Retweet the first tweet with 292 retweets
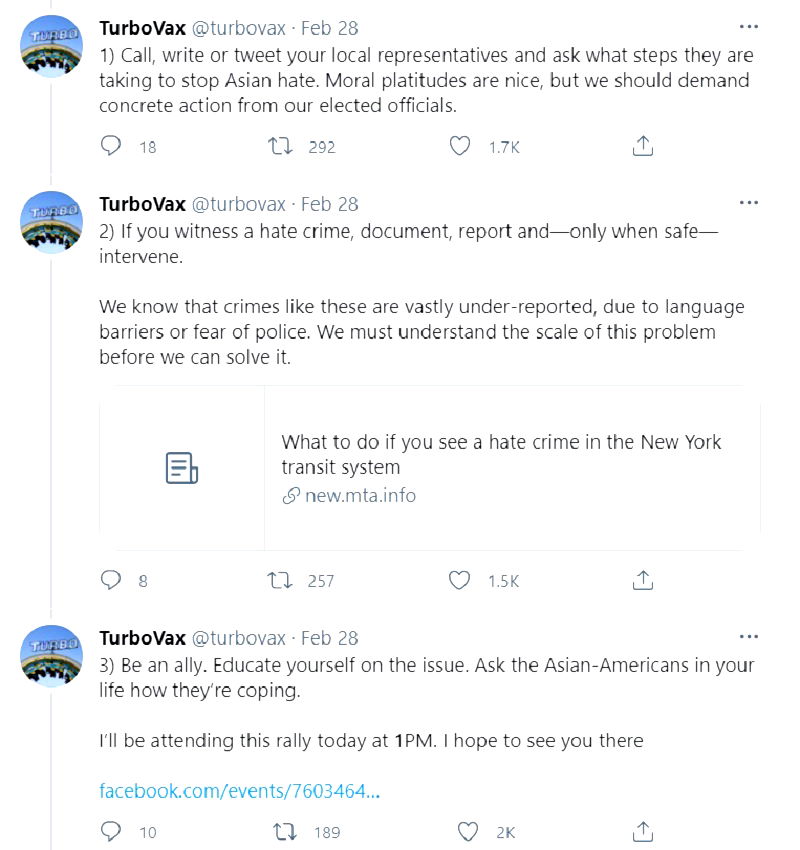Image resolution: width=800 pixels, height=850 pixels. (282, 147)
